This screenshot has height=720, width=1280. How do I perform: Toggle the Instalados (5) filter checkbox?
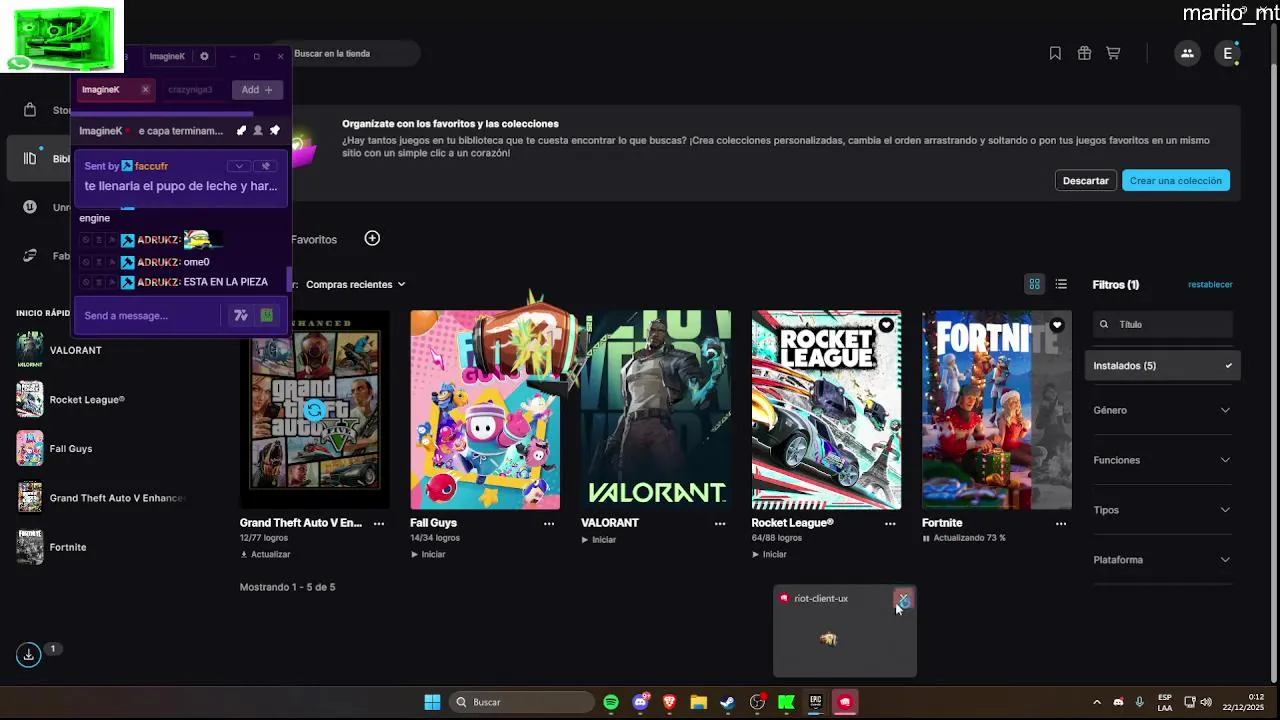click(1162, 365)
